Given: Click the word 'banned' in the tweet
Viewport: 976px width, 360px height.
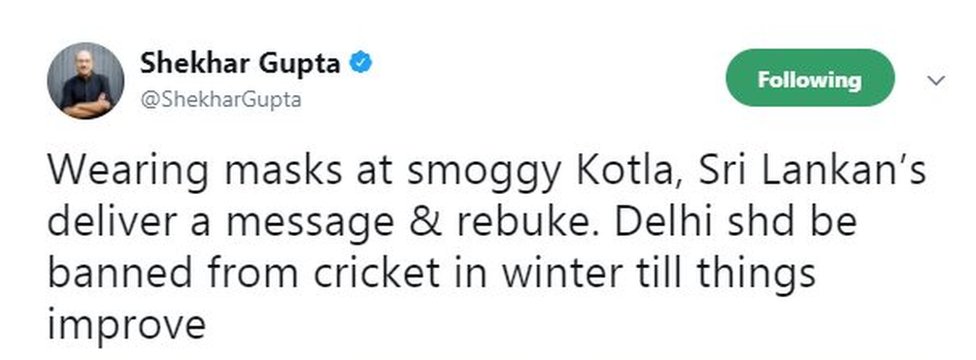Looking at the screenshot, I should pyautogui.click(x=120, y=272).
